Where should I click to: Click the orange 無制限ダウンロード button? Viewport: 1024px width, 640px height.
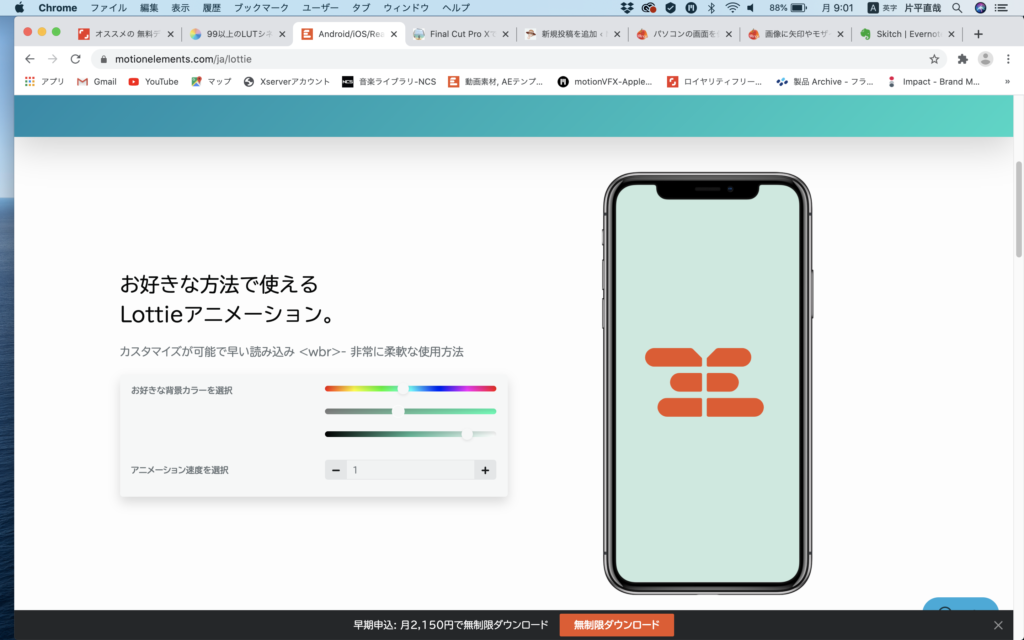point(616,625)
